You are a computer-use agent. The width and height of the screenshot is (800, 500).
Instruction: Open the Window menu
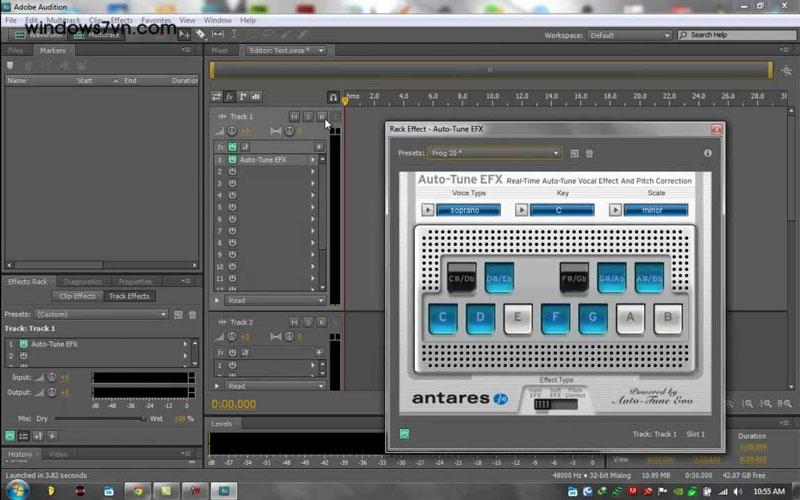tap(217, 20)
